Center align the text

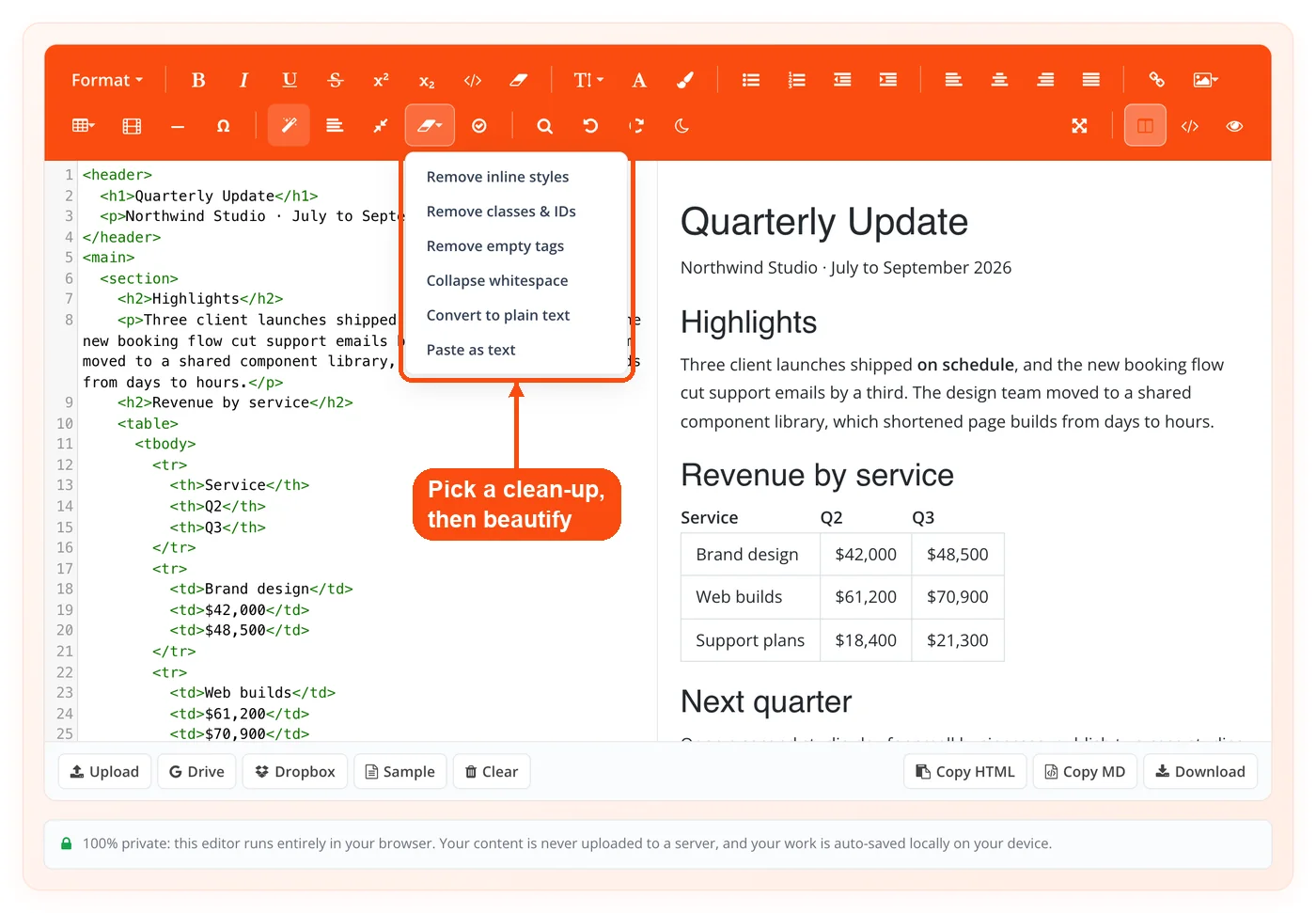[999, 80]
